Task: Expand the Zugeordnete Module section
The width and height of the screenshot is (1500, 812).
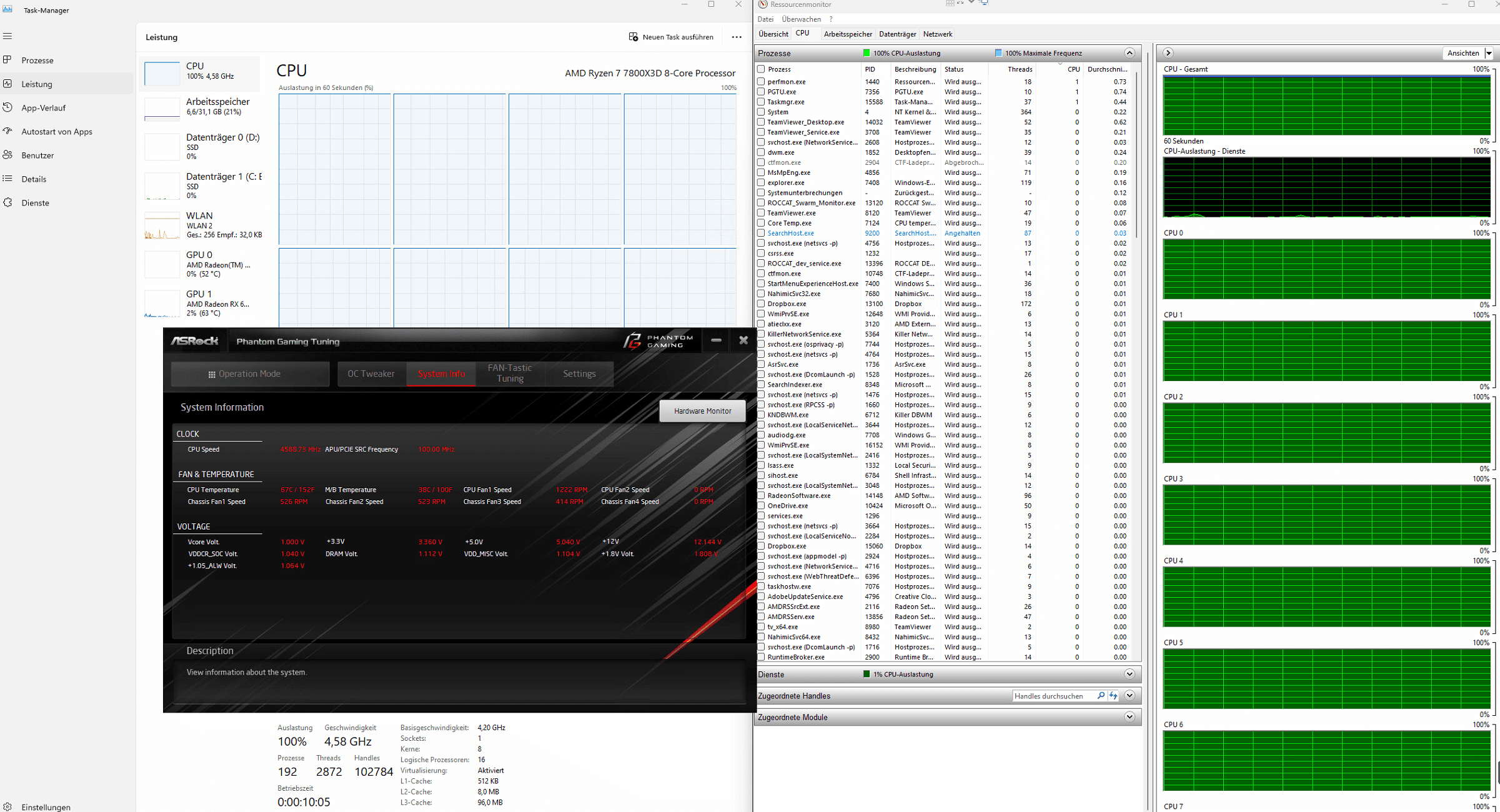Action: pyautogui.click(x=1129, y=717)
